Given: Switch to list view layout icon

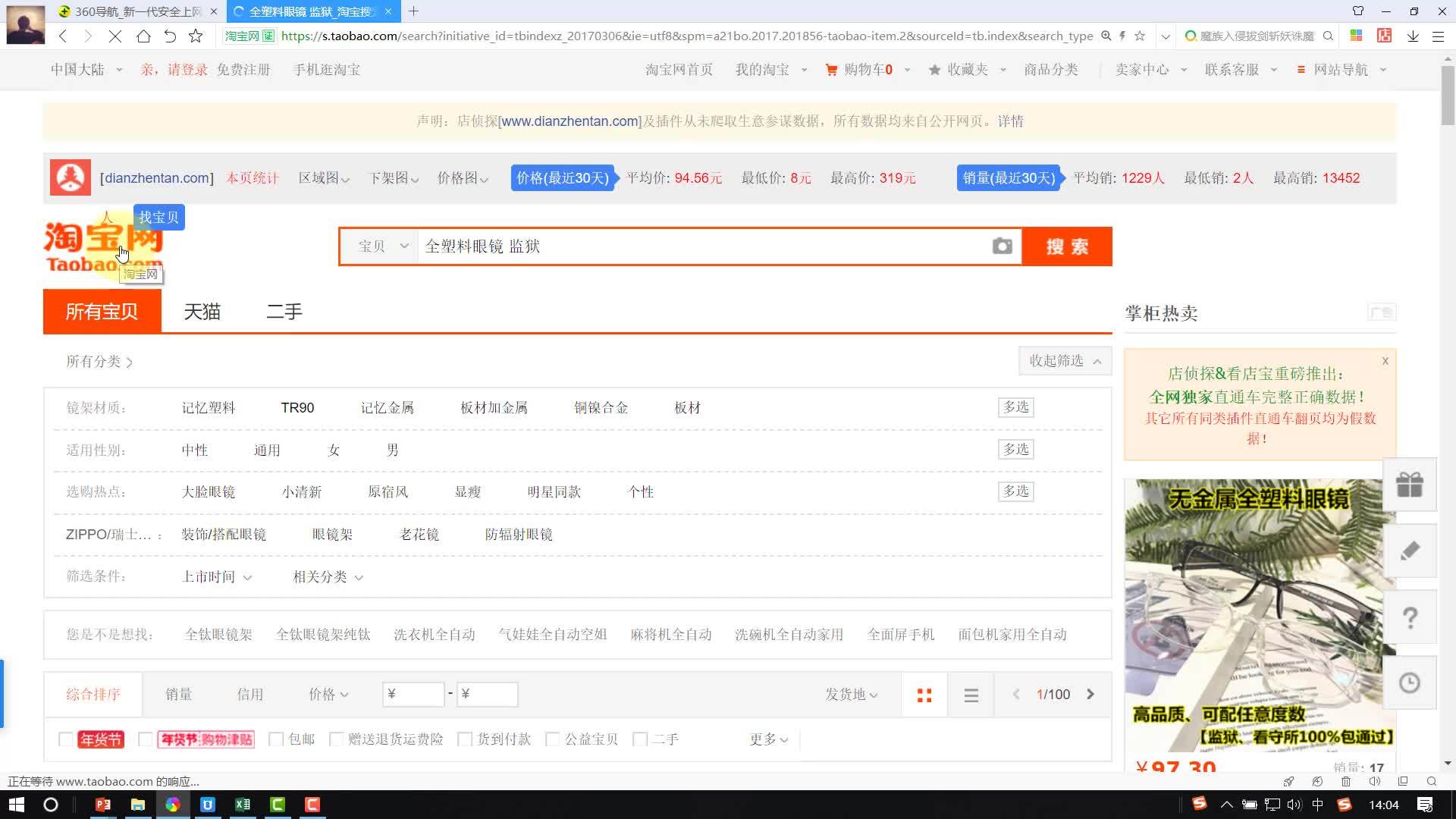Looking at the screenshot, I should [971, 695].
